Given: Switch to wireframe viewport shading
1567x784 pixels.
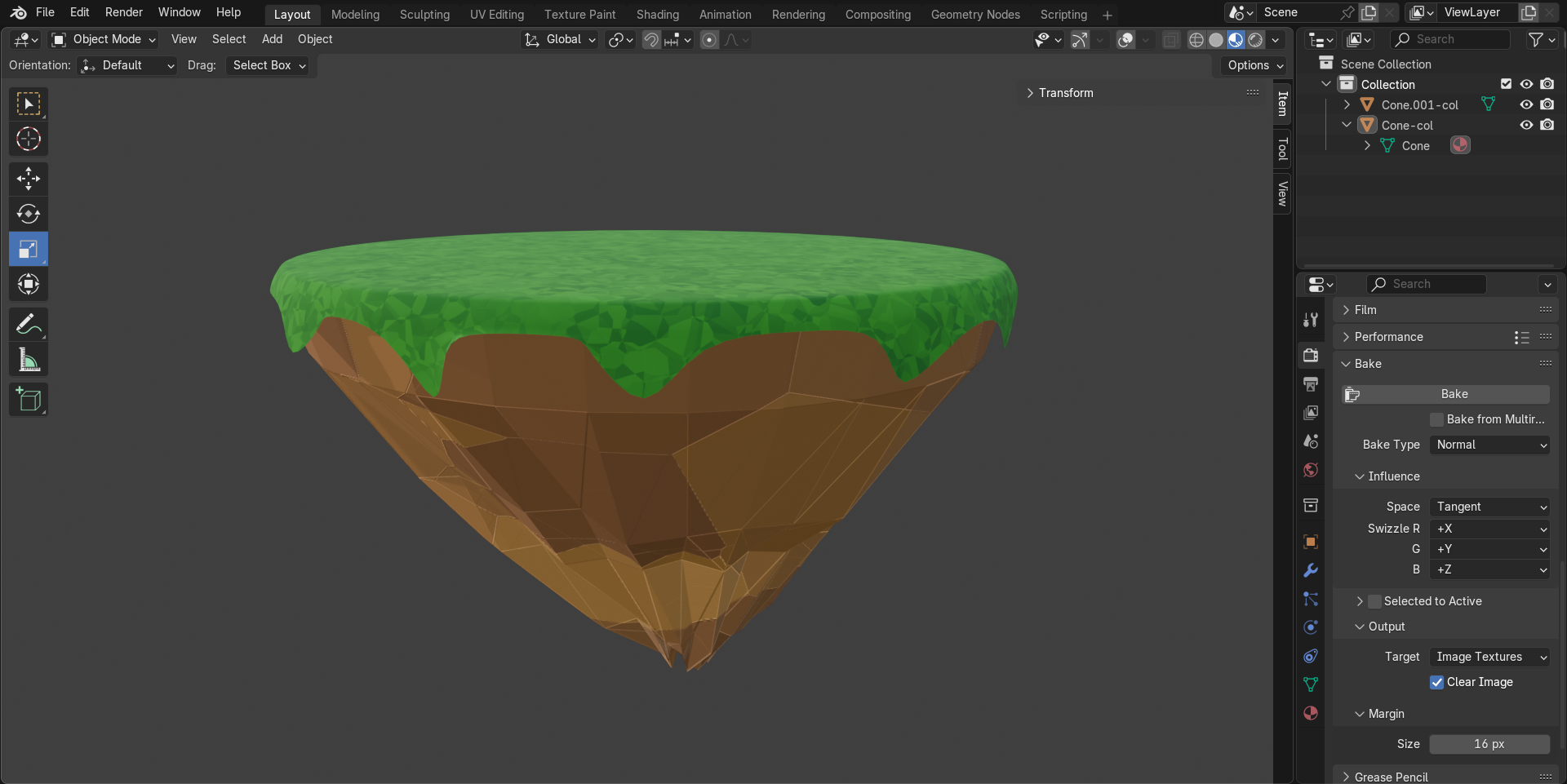Looking at the screenshot, I should click(1196, 40).
